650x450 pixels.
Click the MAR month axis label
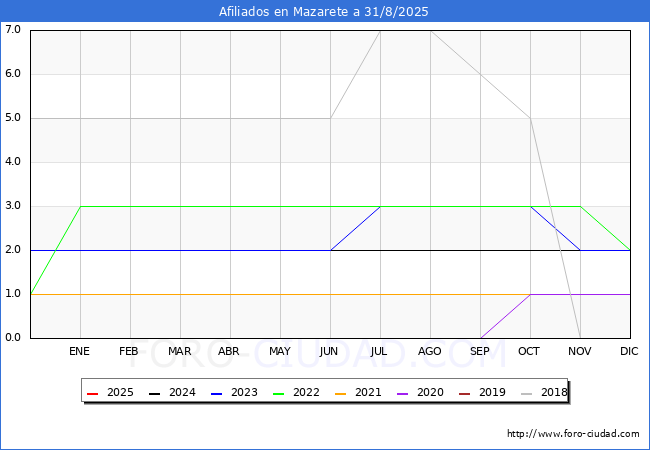pyautogui.click(x=179, y=351)
